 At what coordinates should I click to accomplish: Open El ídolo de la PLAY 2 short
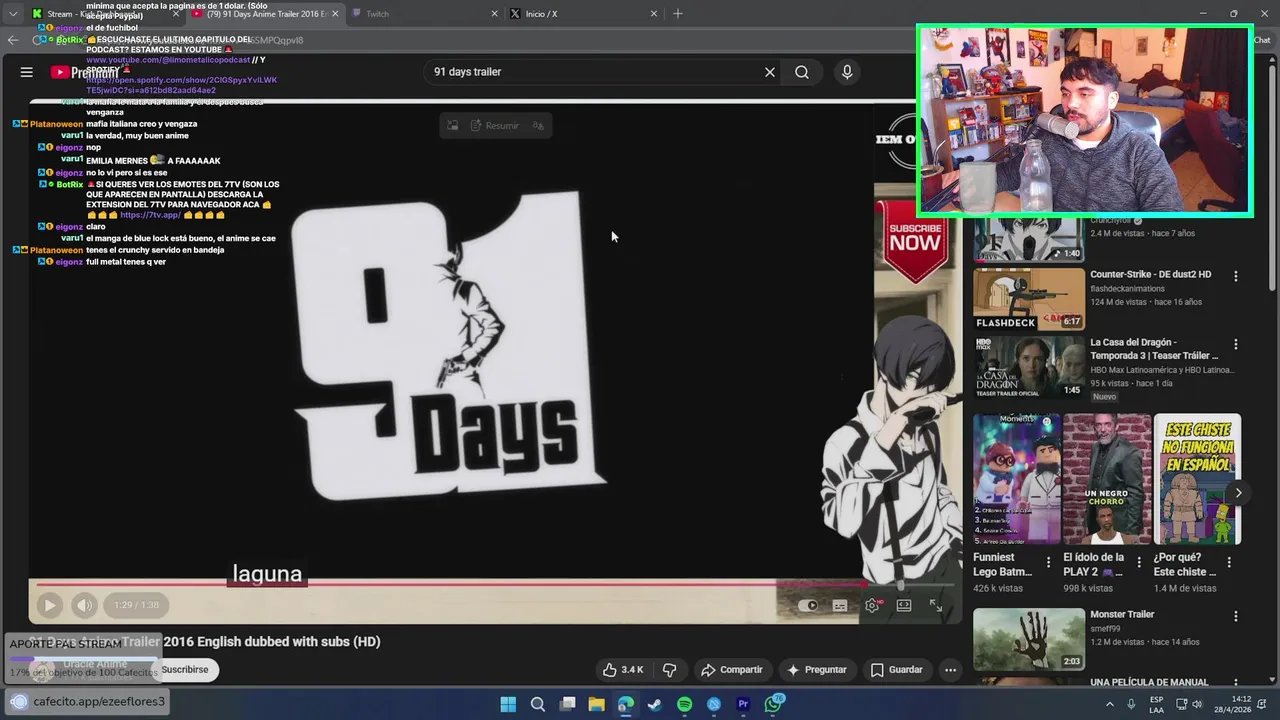click(x=1107, y=479)
